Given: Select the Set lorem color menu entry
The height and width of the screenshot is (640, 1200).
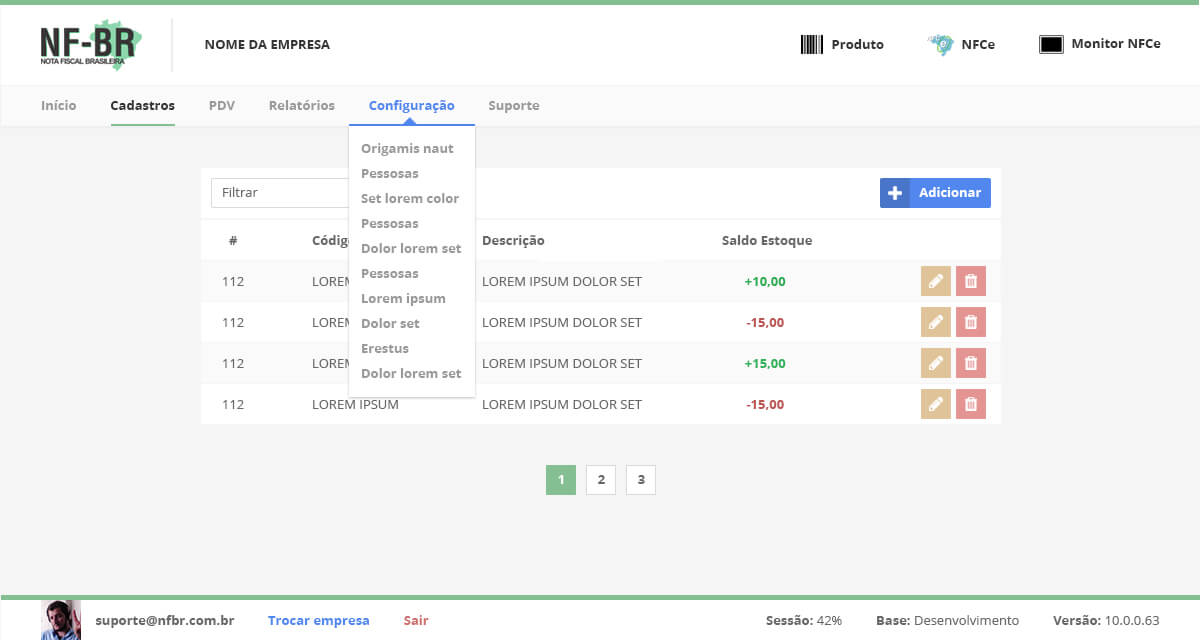Looking at the screenshot, I should click(x=410, y=198).
